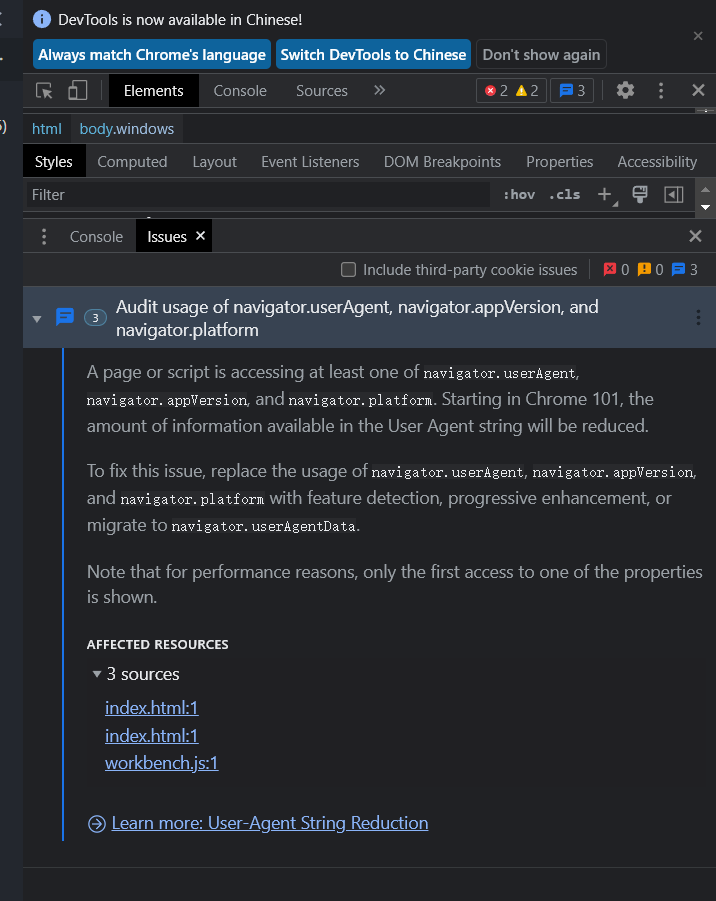
Task: Open the more tabs chevron menu
Action: pyautogui.click(x=379, y=90)
